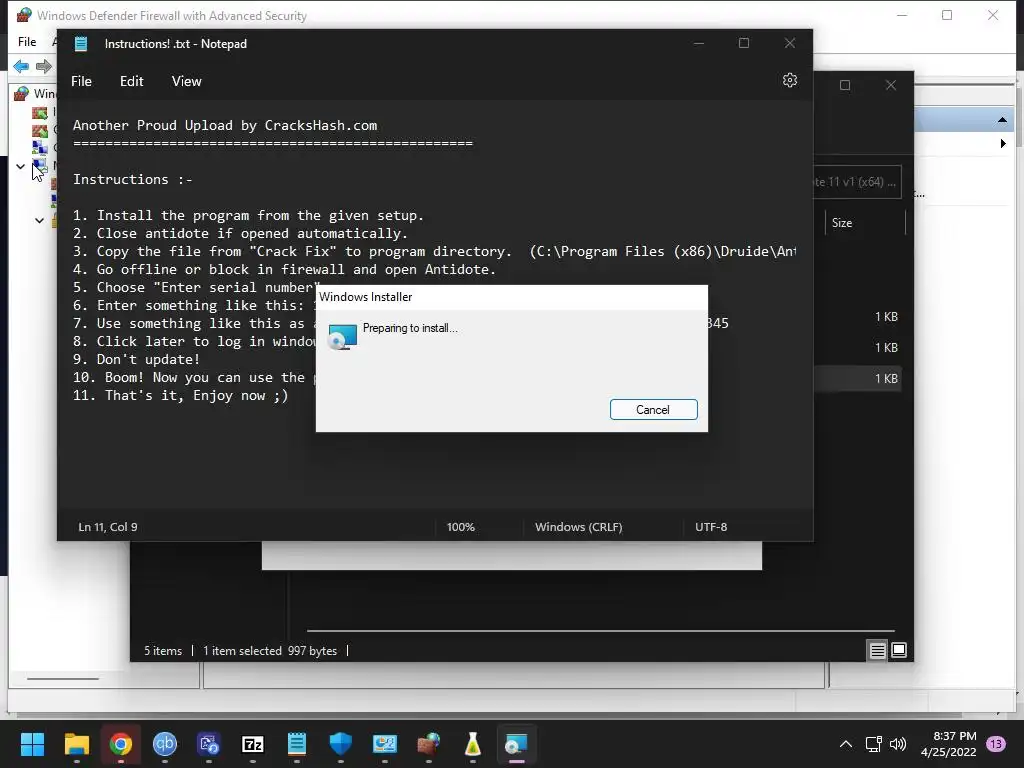Open the Notepad Edit menu
The image size is (1024, 768).
[x=131, y=81]
